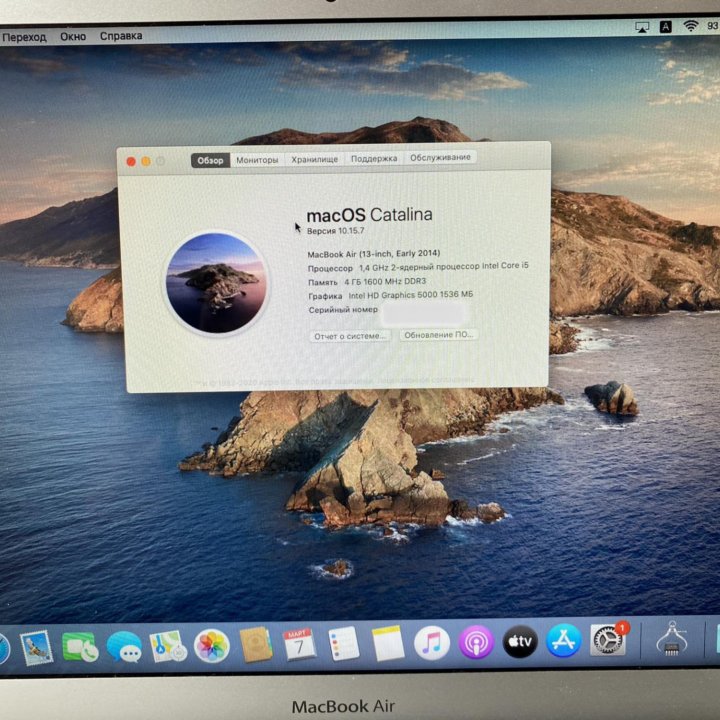Select the Обзор tab

pos(210,161)
